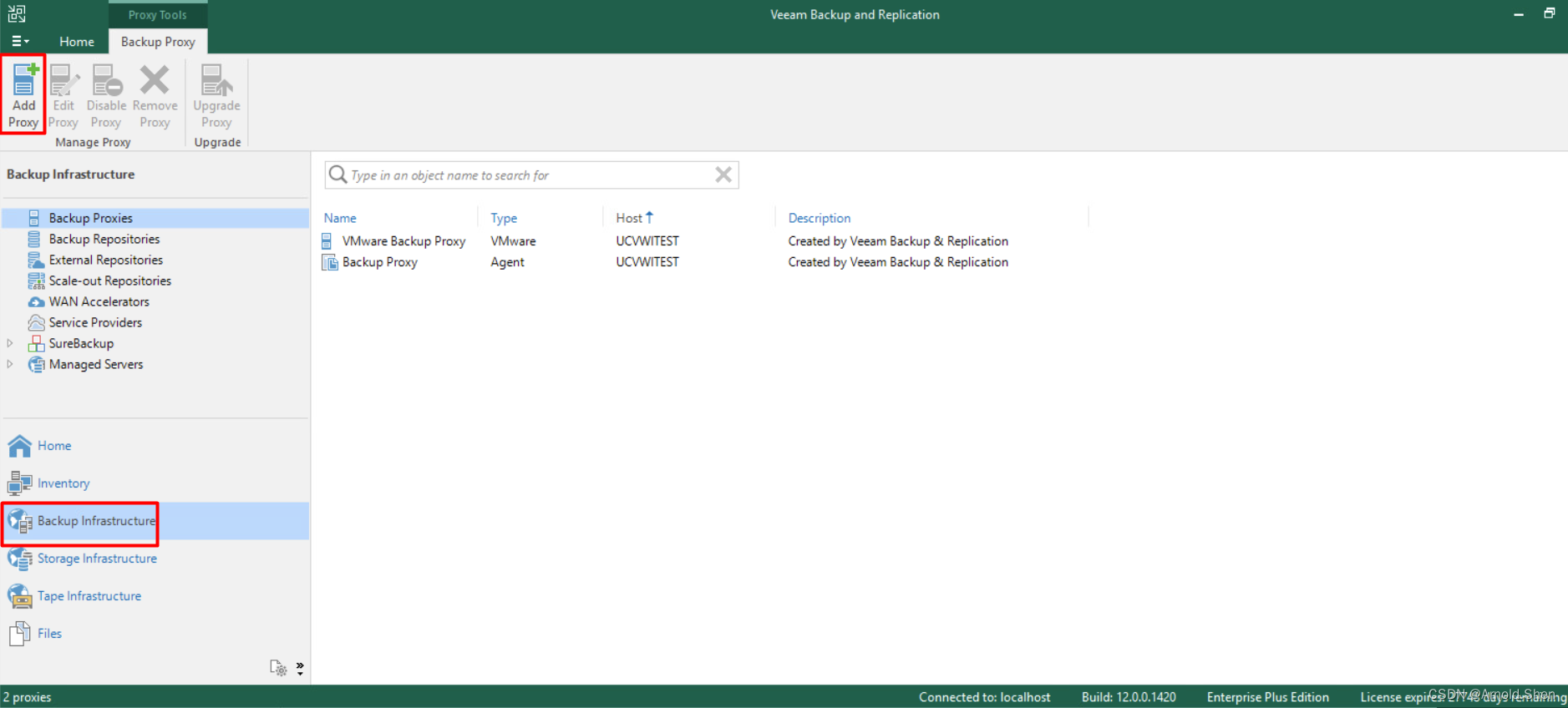
Task: Switch to the Home ribbon tab
Action: [77, 42]
